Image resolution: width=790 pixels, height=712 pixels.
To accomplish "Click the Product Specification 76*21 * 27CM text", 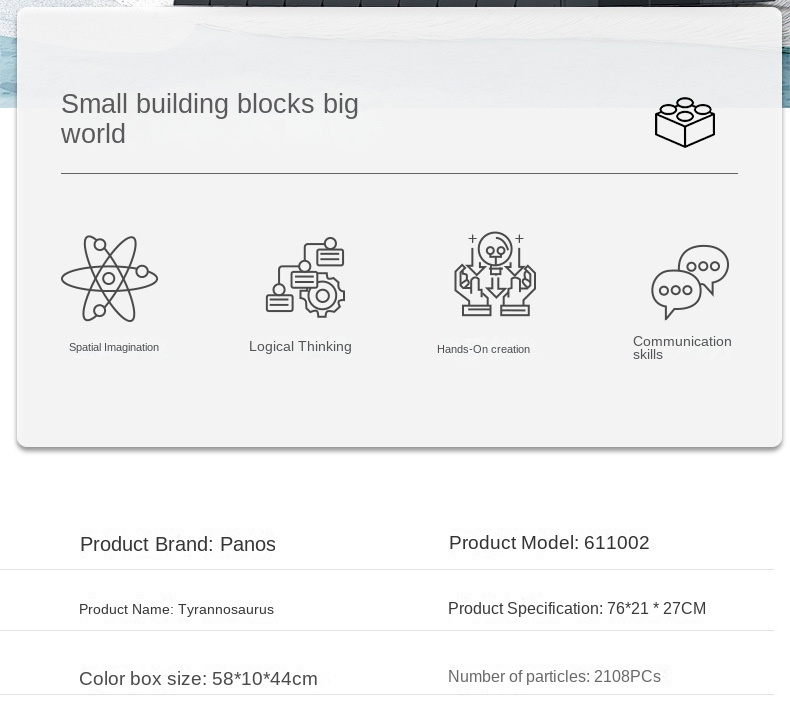I will [577, 608].
